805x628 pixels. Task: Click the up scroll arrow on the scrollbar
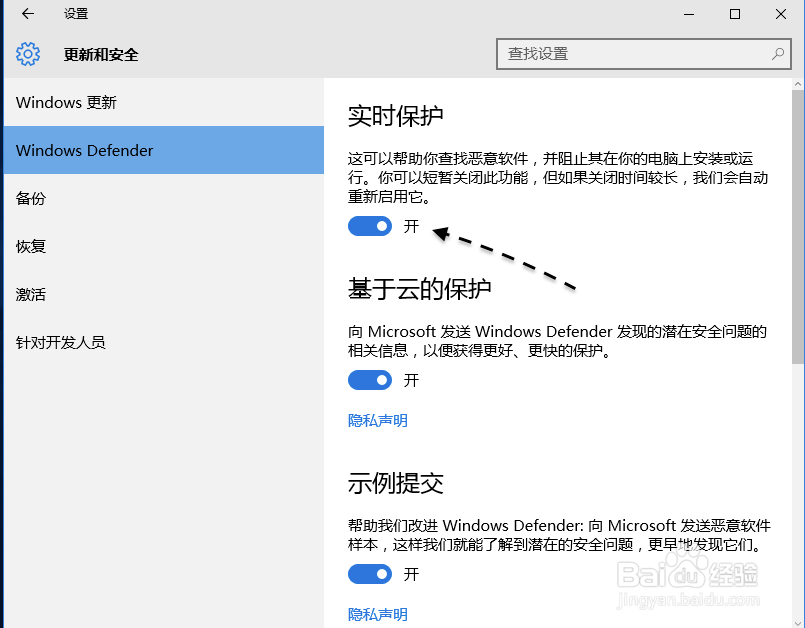tap(797, 86)
